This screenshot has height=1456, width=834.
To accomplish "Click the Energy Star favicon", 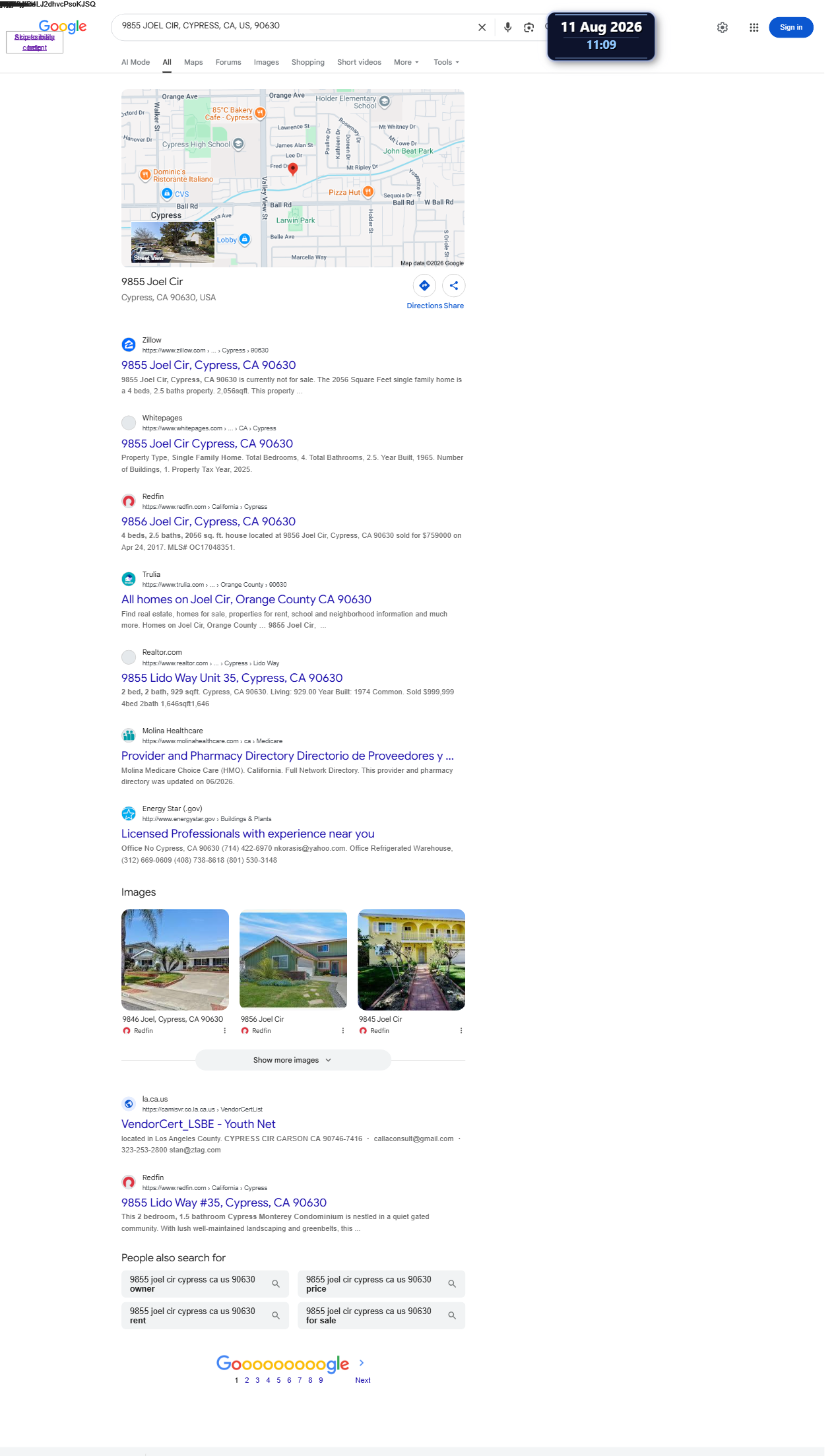I will pyautogui.click(x=129, y=813).
